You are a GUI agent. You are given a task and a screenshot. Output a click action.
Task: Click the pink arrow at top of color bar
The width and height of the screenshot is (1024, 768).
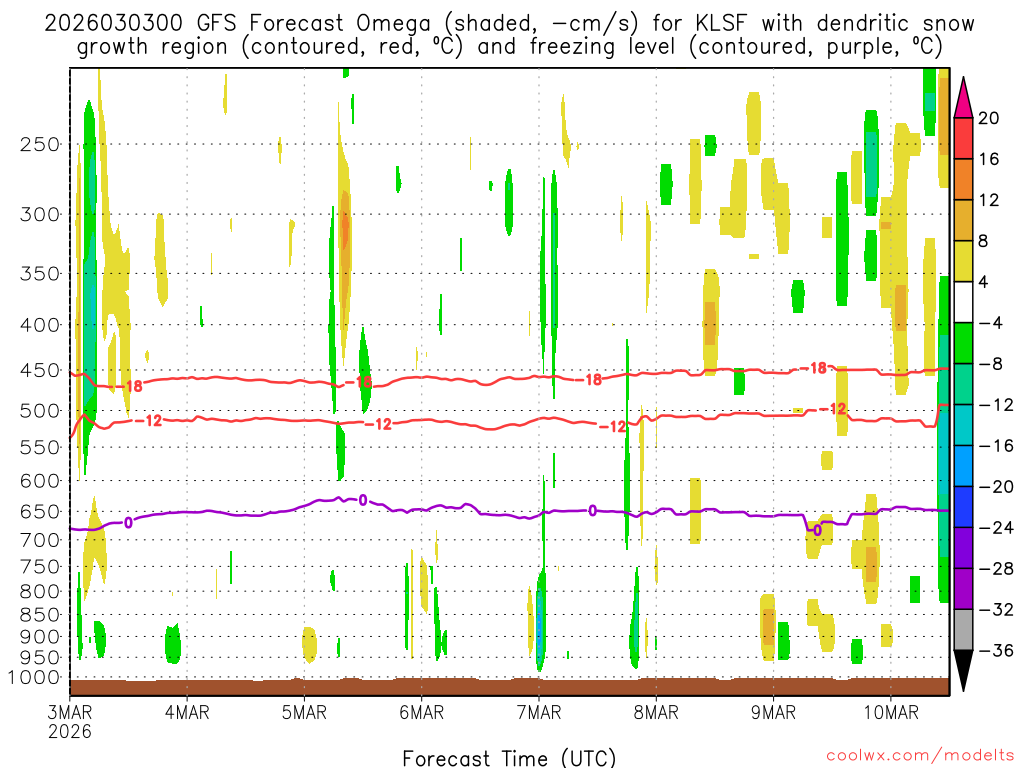point(963,98)
